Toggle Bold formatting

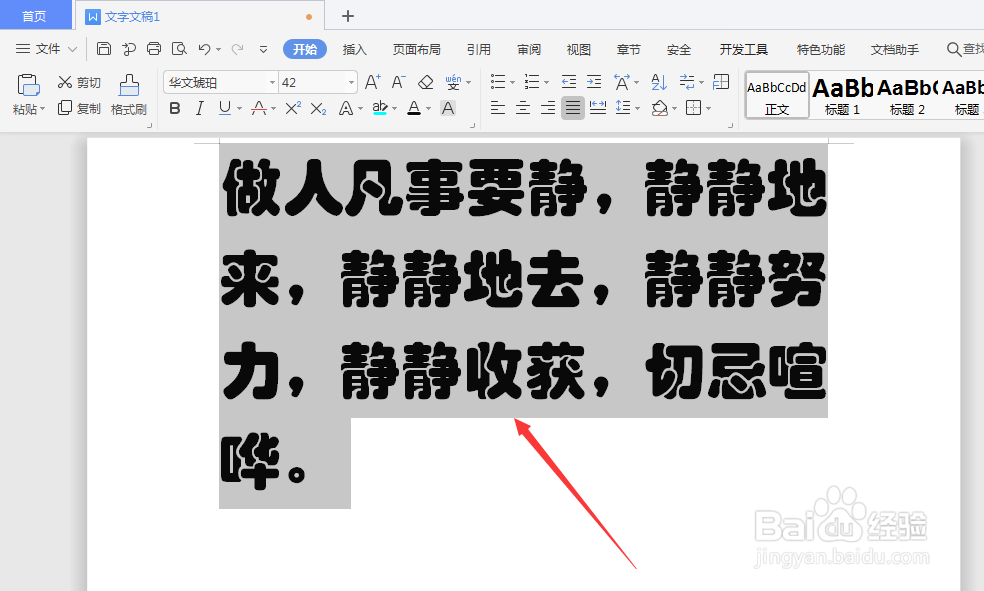(175, 109)
